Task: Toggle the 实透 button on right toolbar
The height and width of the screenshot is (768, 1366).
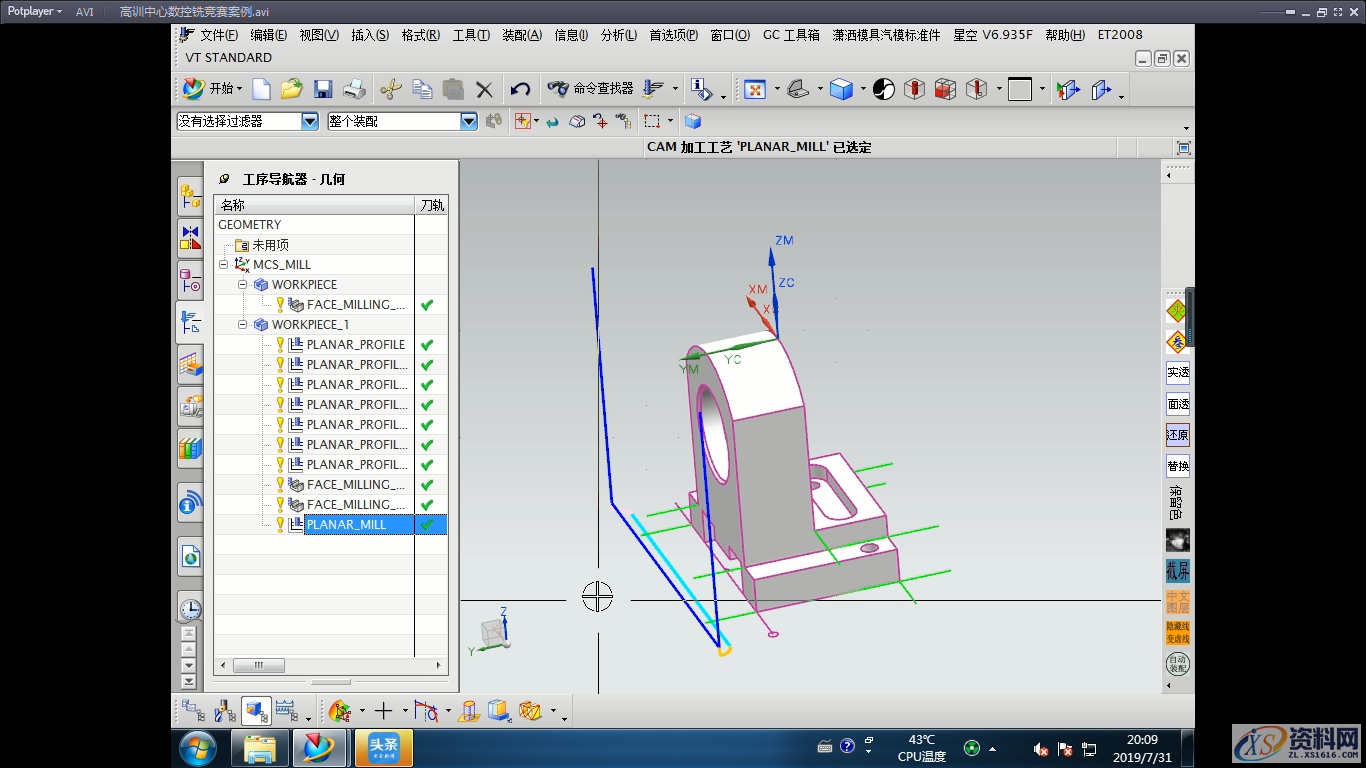Action: point(1177,372)
